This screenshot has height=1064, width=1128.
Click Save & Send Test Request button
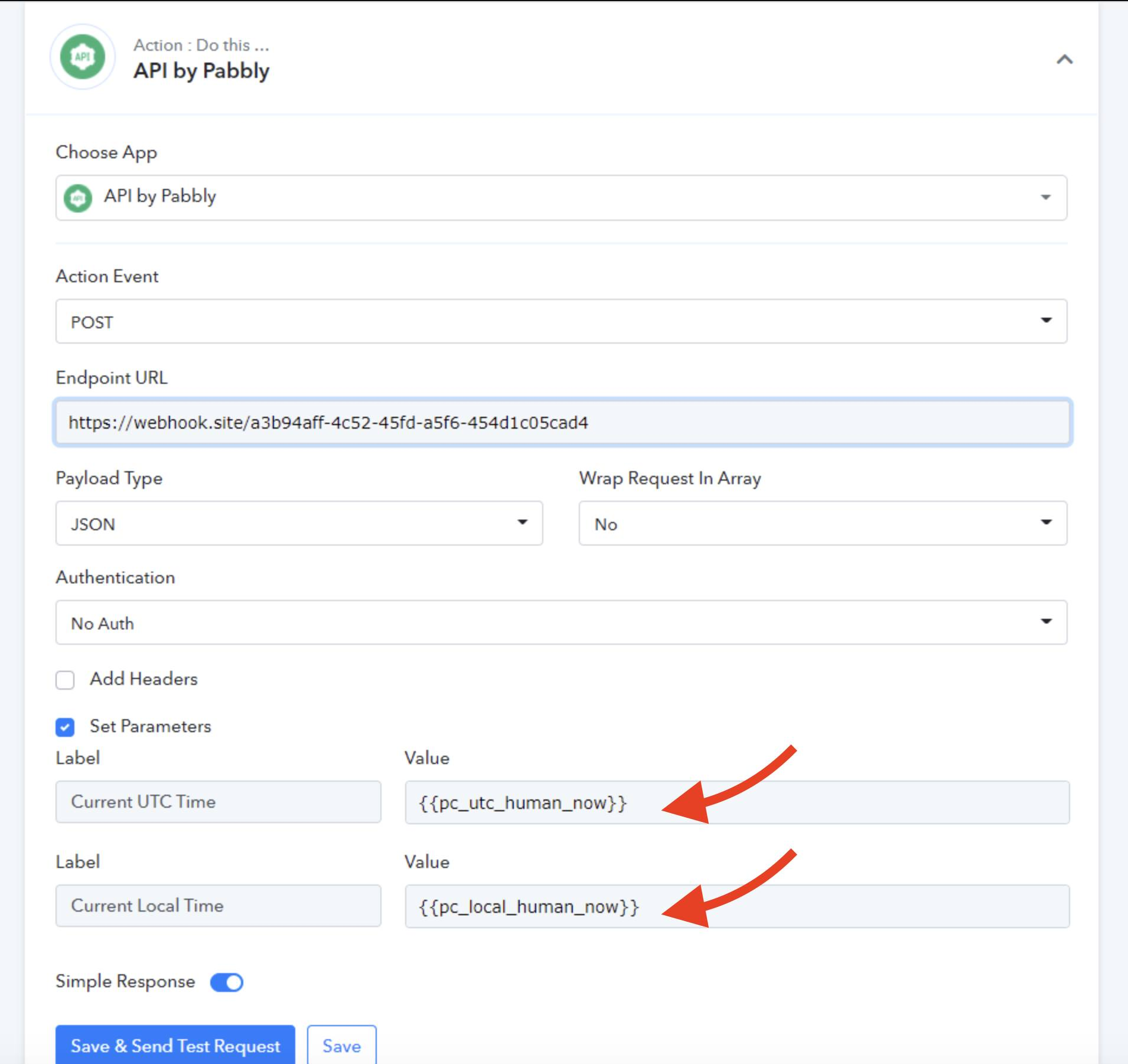coord(175,1046)
